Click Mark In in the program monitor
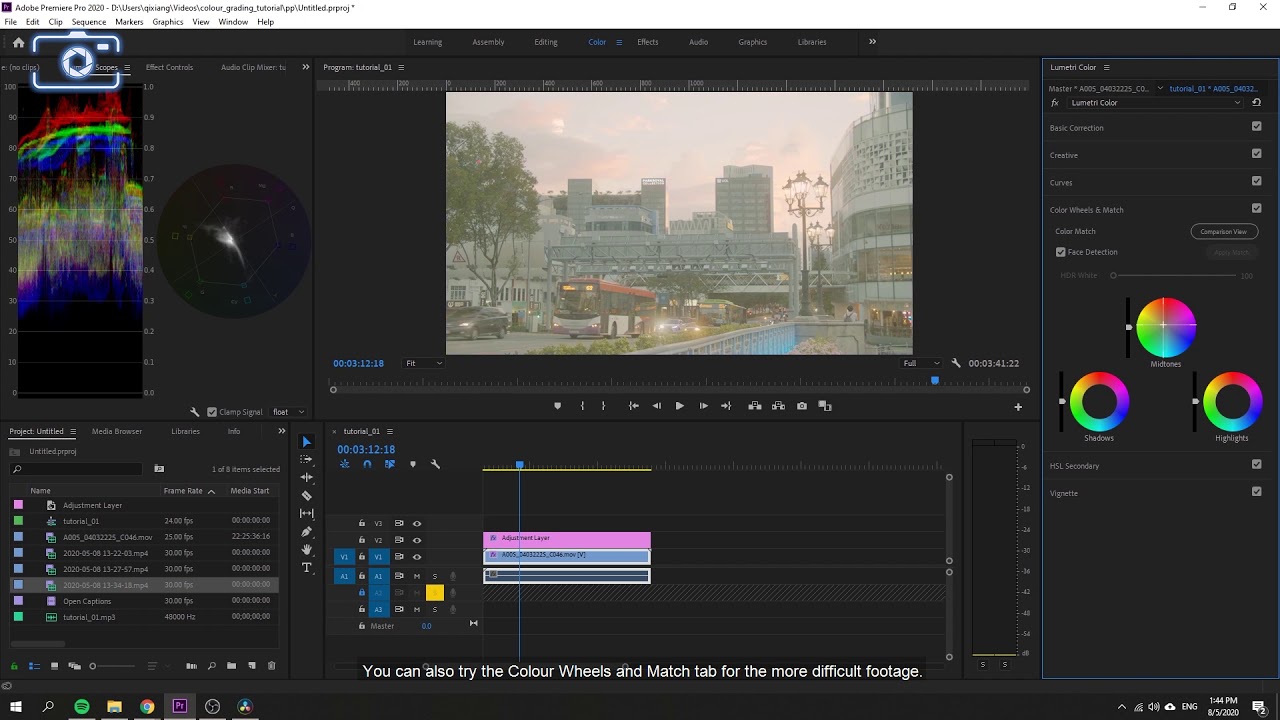 (582, 406)
